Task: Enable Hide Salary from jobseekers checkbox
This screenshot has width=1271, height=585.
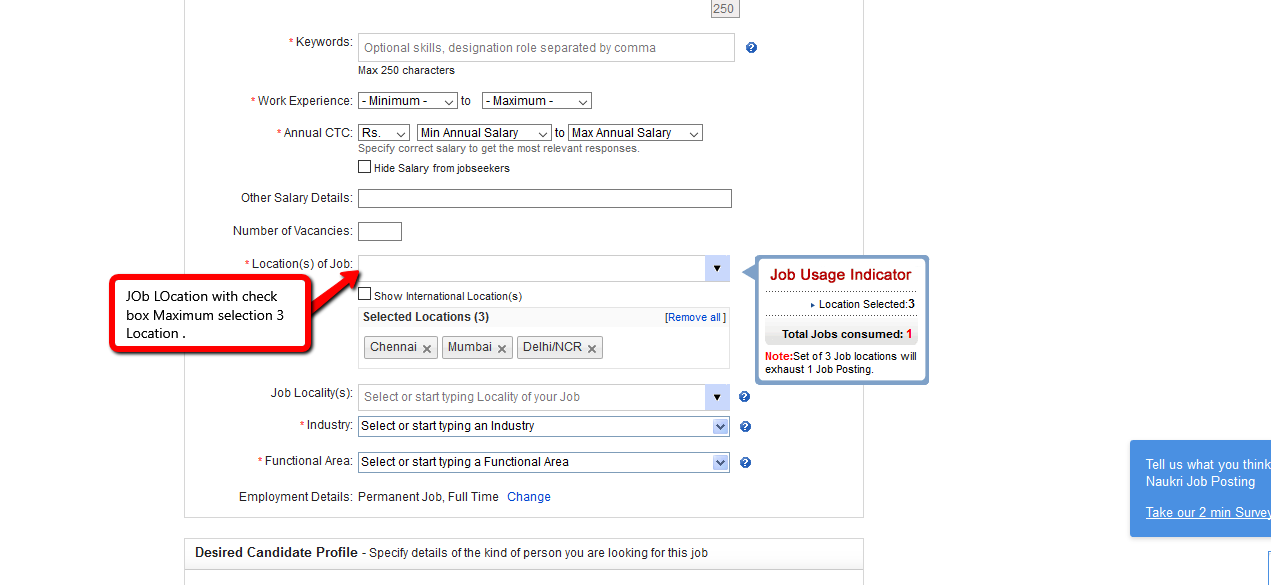Action: tap(365, 167)
